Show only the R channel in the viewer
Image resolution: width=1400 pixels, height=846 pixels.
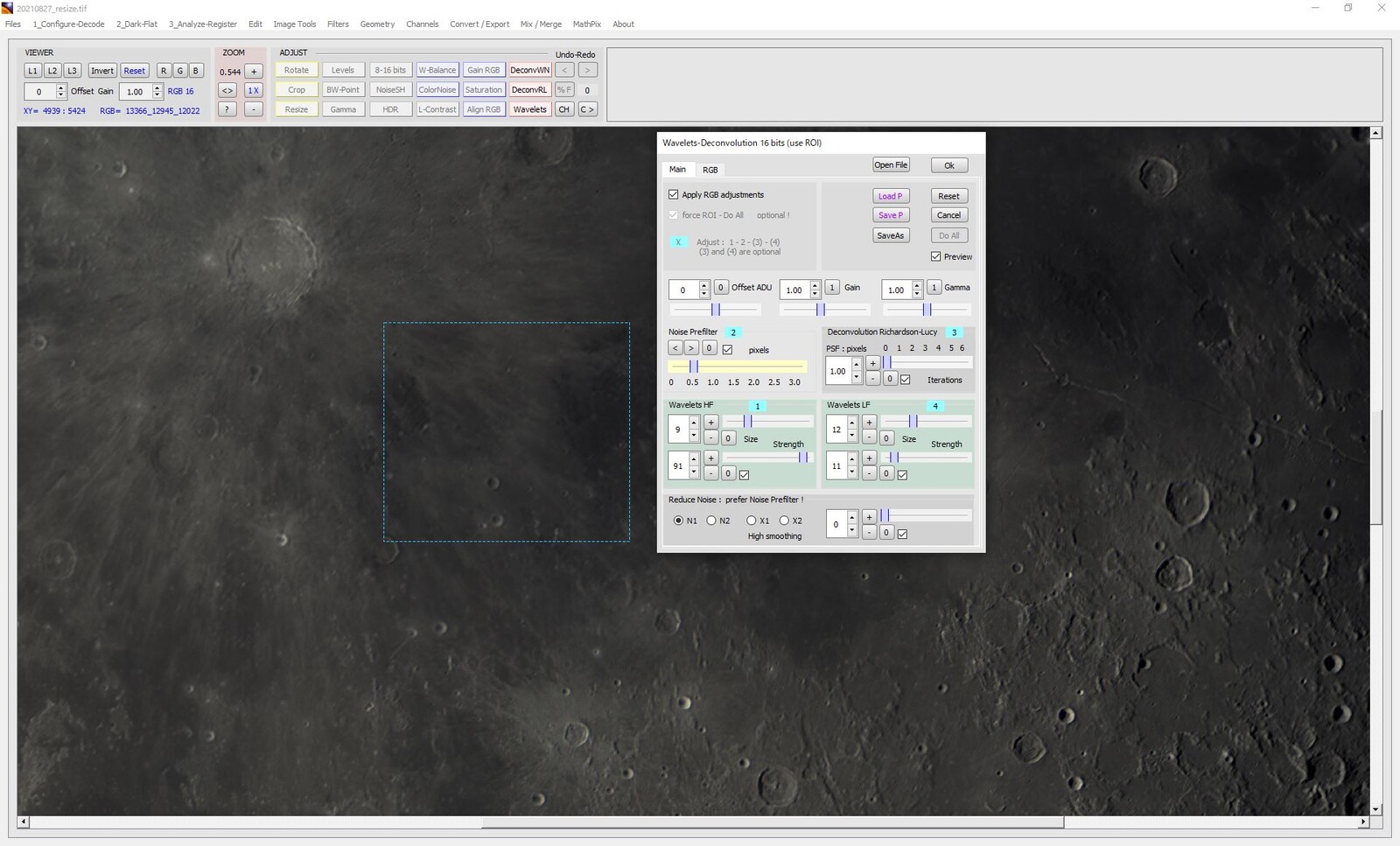coord(164,71)
